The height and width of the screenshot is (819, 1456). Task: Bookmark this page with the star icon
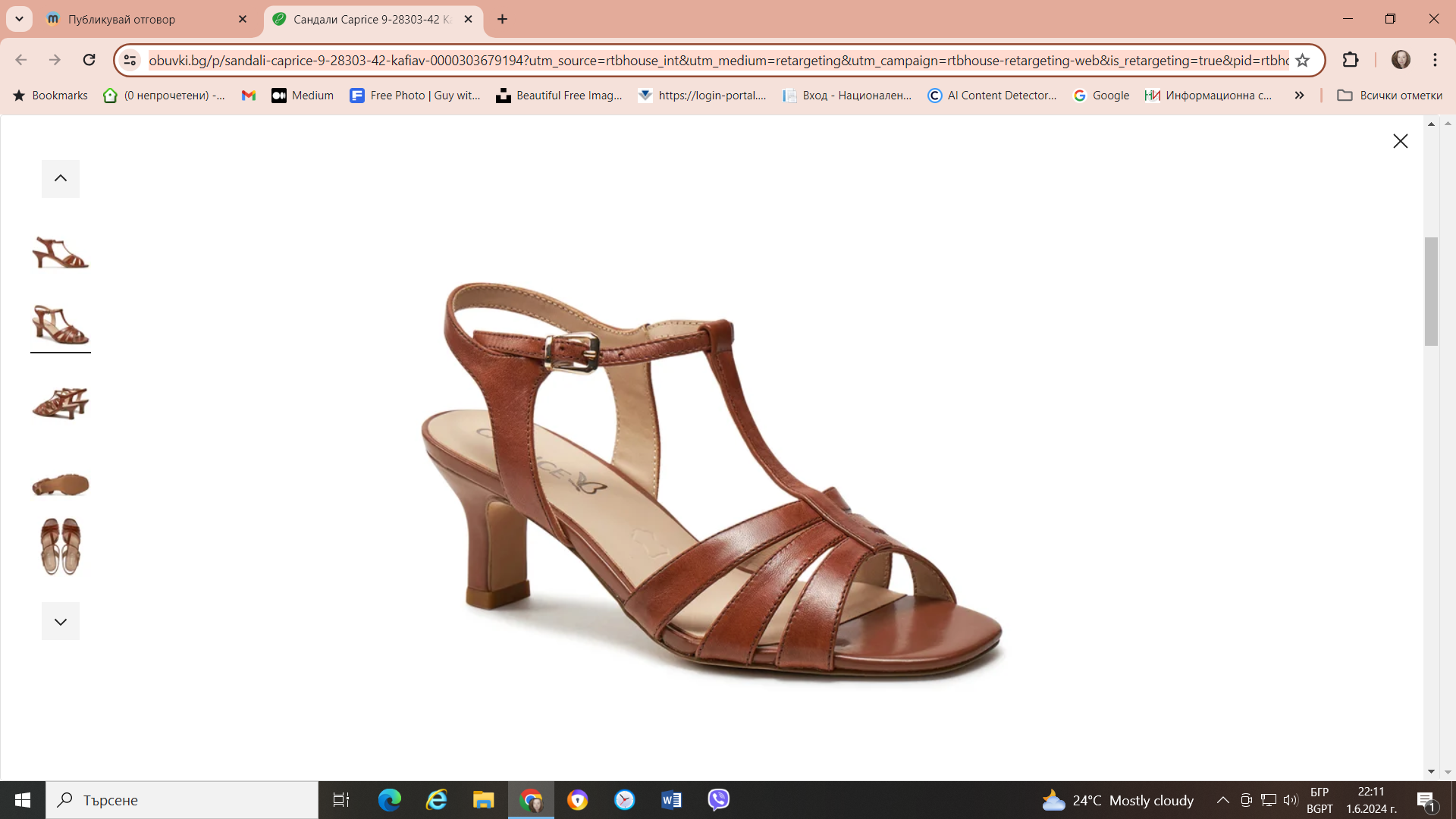1303,61
